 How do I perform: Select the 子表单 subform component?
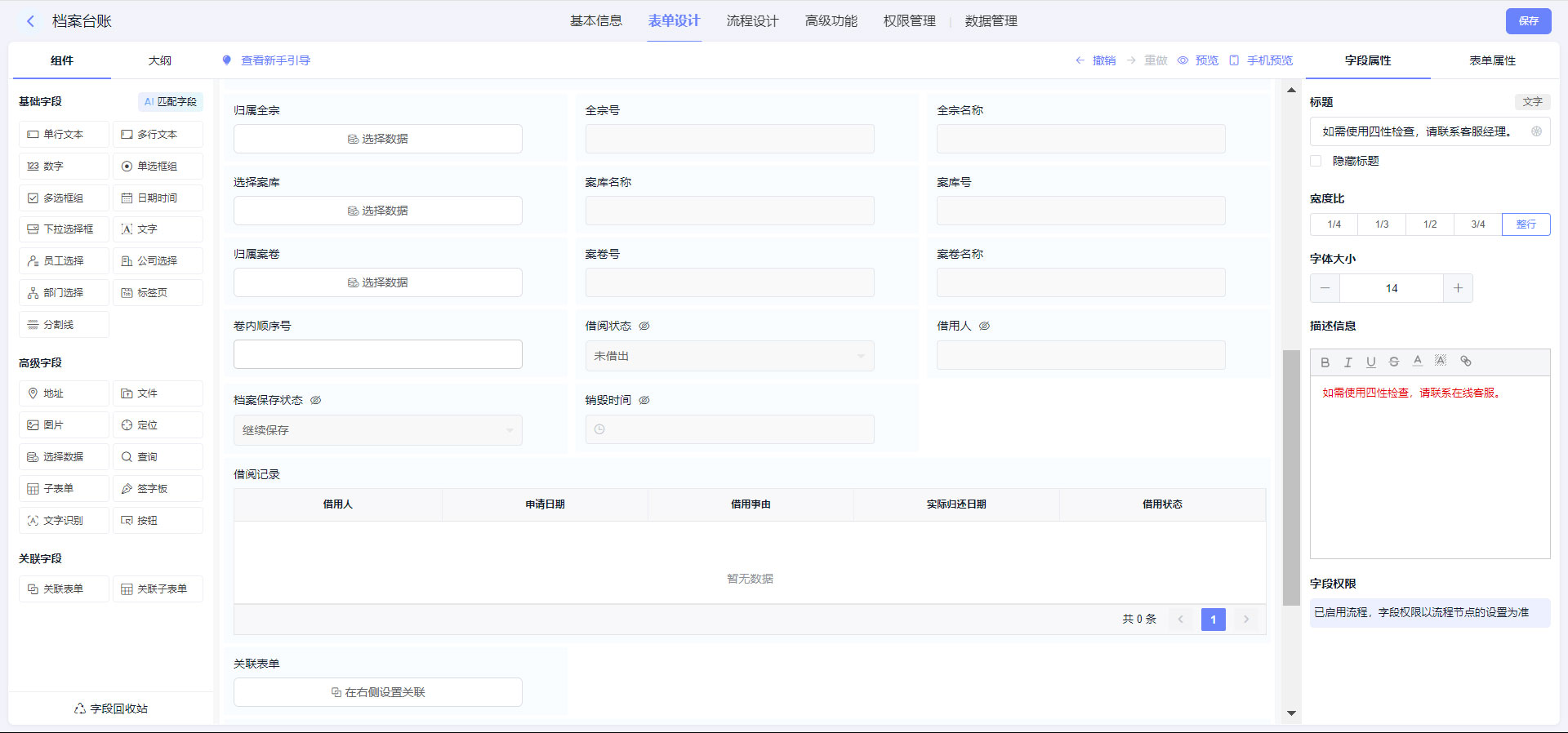(x=64, y=488)
